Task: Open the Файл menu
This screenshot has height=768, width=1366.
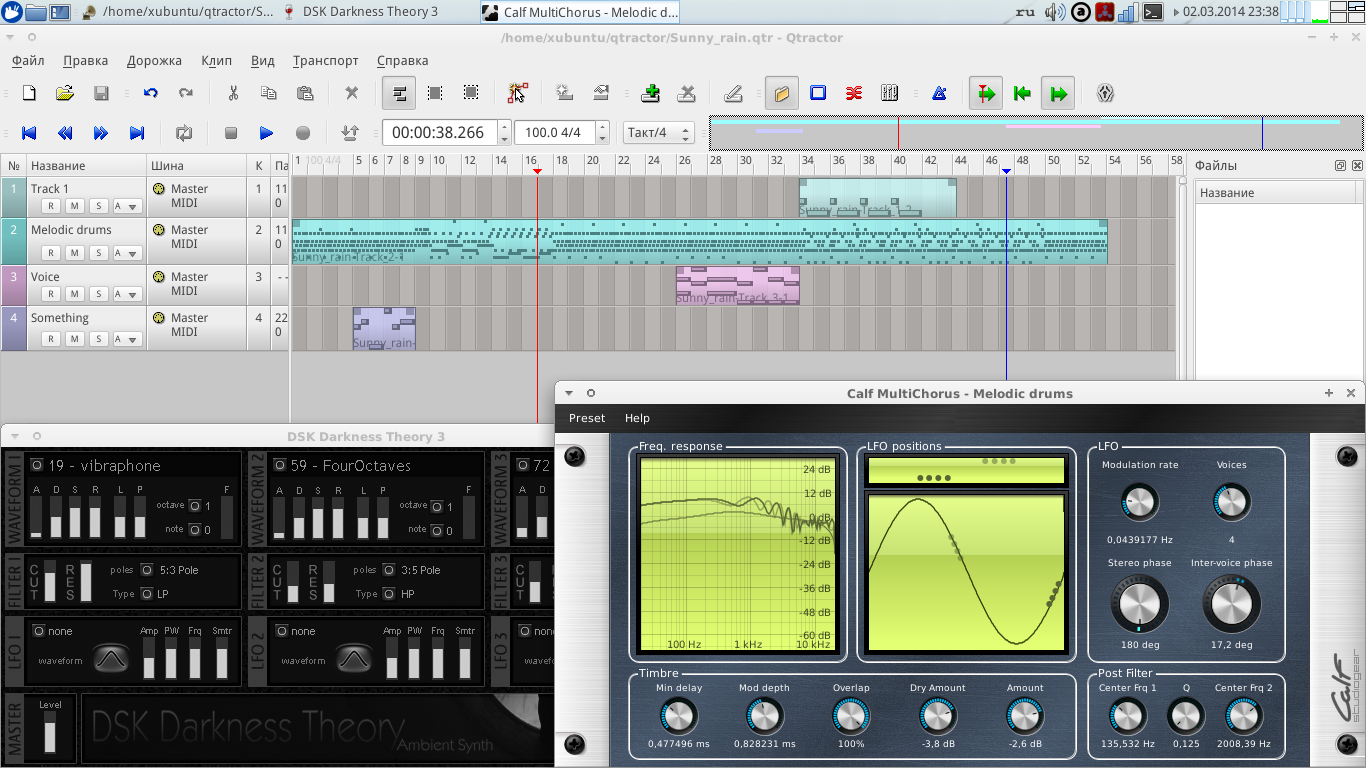Action: (29, 60)
